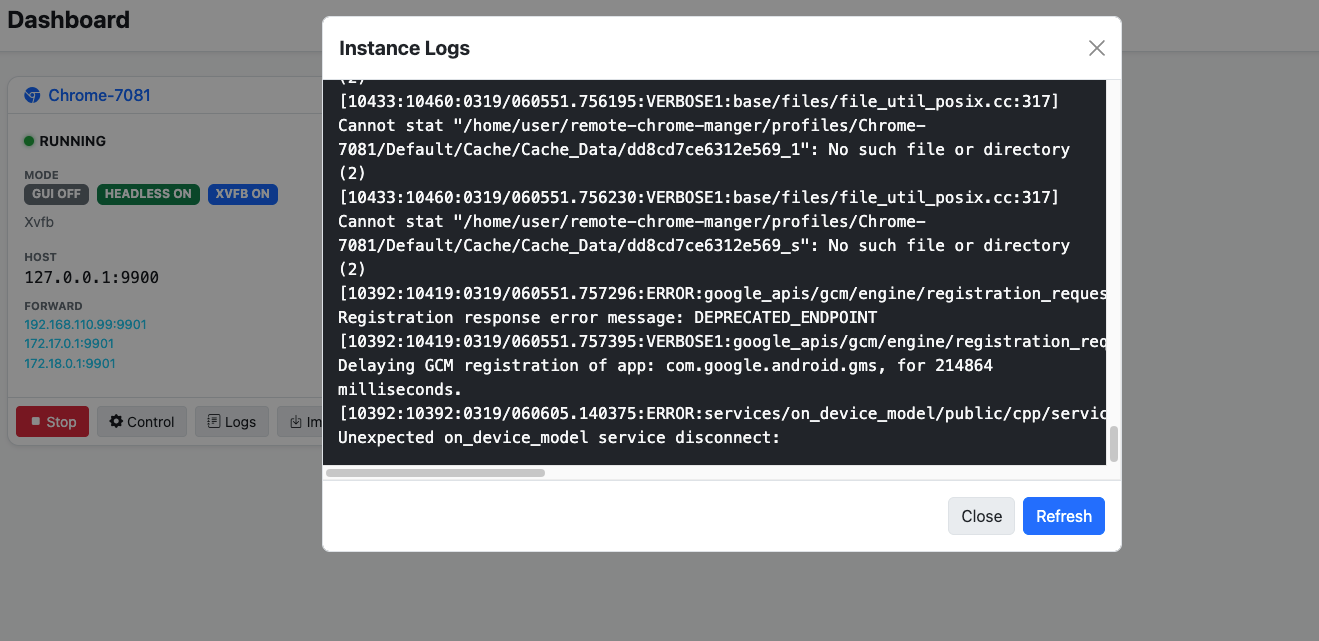The image size is (1319, 641).
Task: Click the vertical scrollbar thumb in logs
Action: tap(1114, 444)
